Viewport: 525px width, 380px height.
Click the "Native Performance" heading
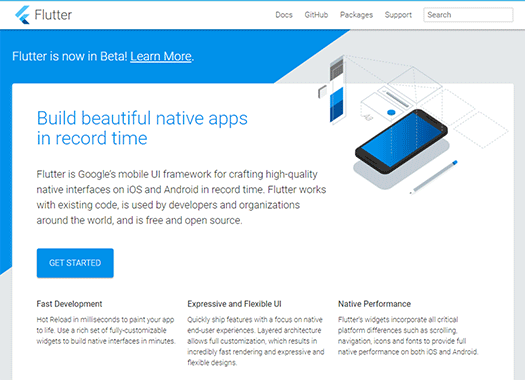[x=374, y=304]
